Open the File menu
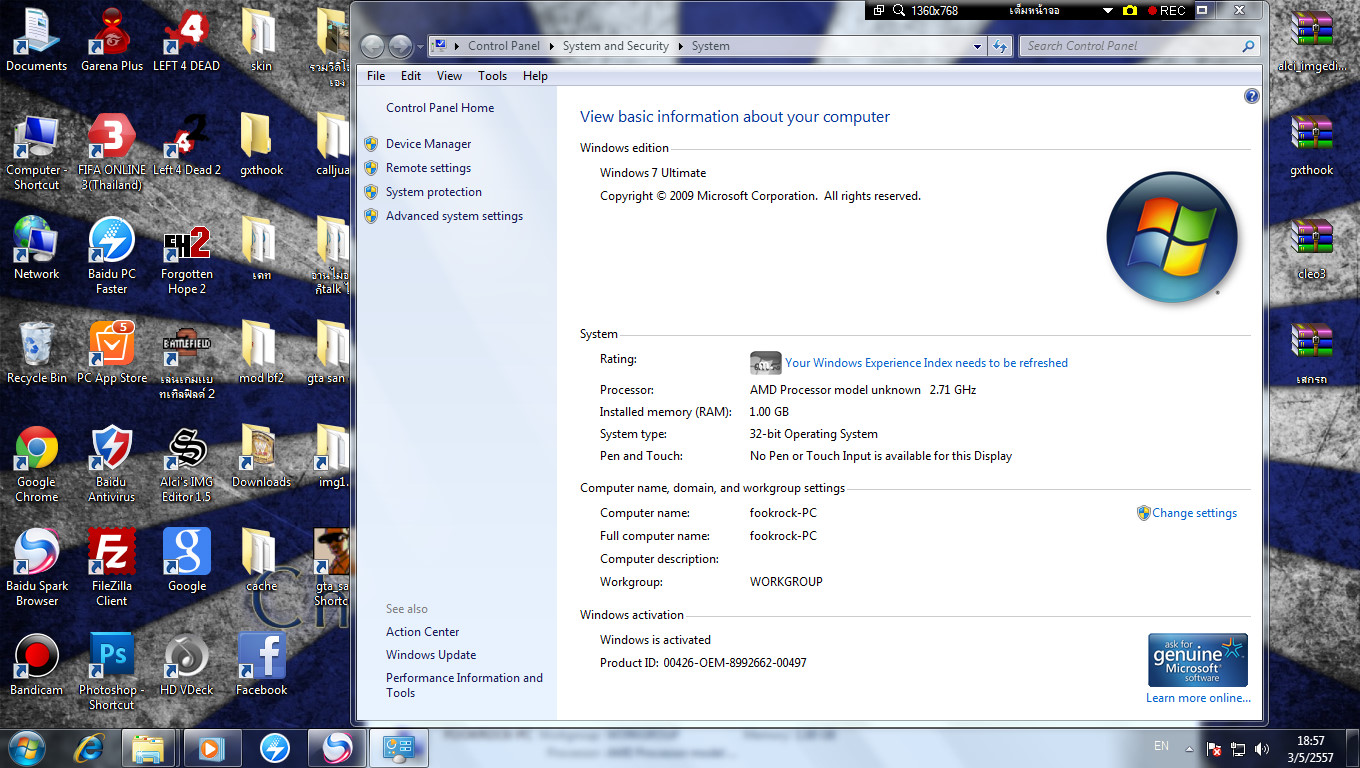Image resolution: width=1360 pixels, height=768 pixels. (376, 76)
